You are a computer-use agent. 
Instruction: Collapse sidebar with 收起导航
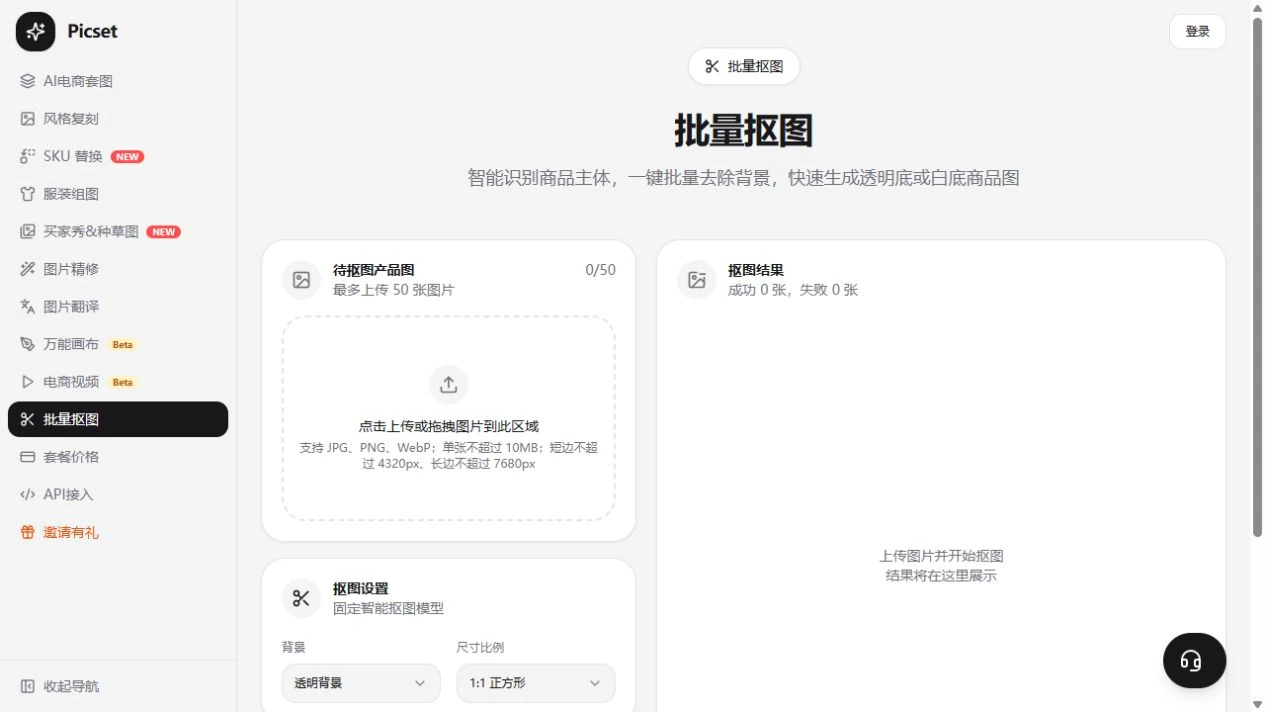point(118,687)
